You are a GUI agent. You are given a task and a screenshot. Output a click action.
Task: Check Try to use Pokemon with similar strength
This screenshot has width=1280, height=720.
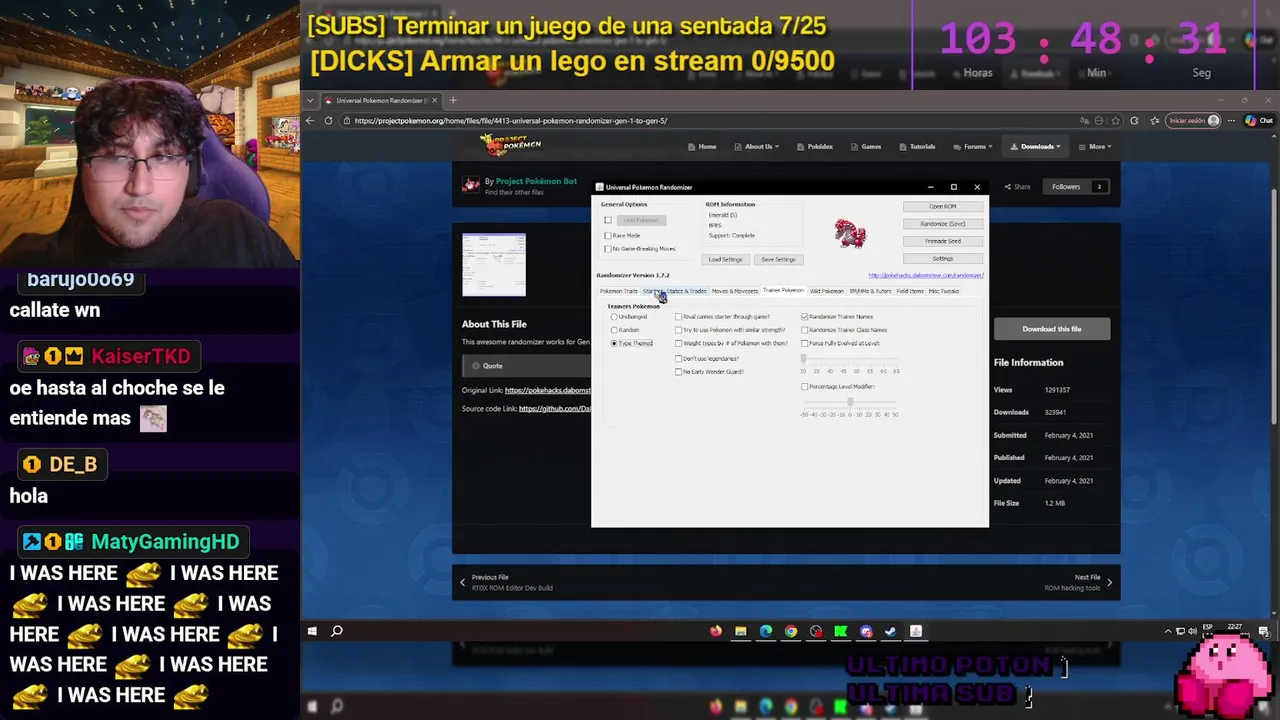[679, 330]
